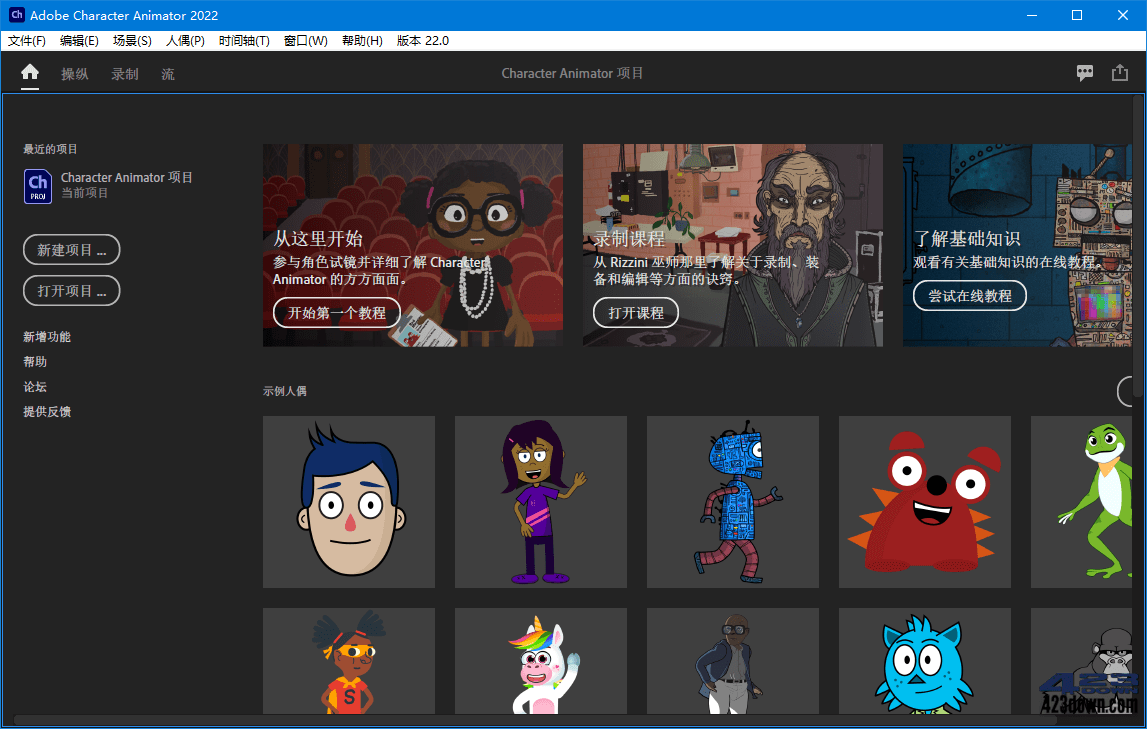Open the 论坛 link in the sidebar
This screenshot has height=729, width=1147.
pyautogui.click(x=34, y=386)
